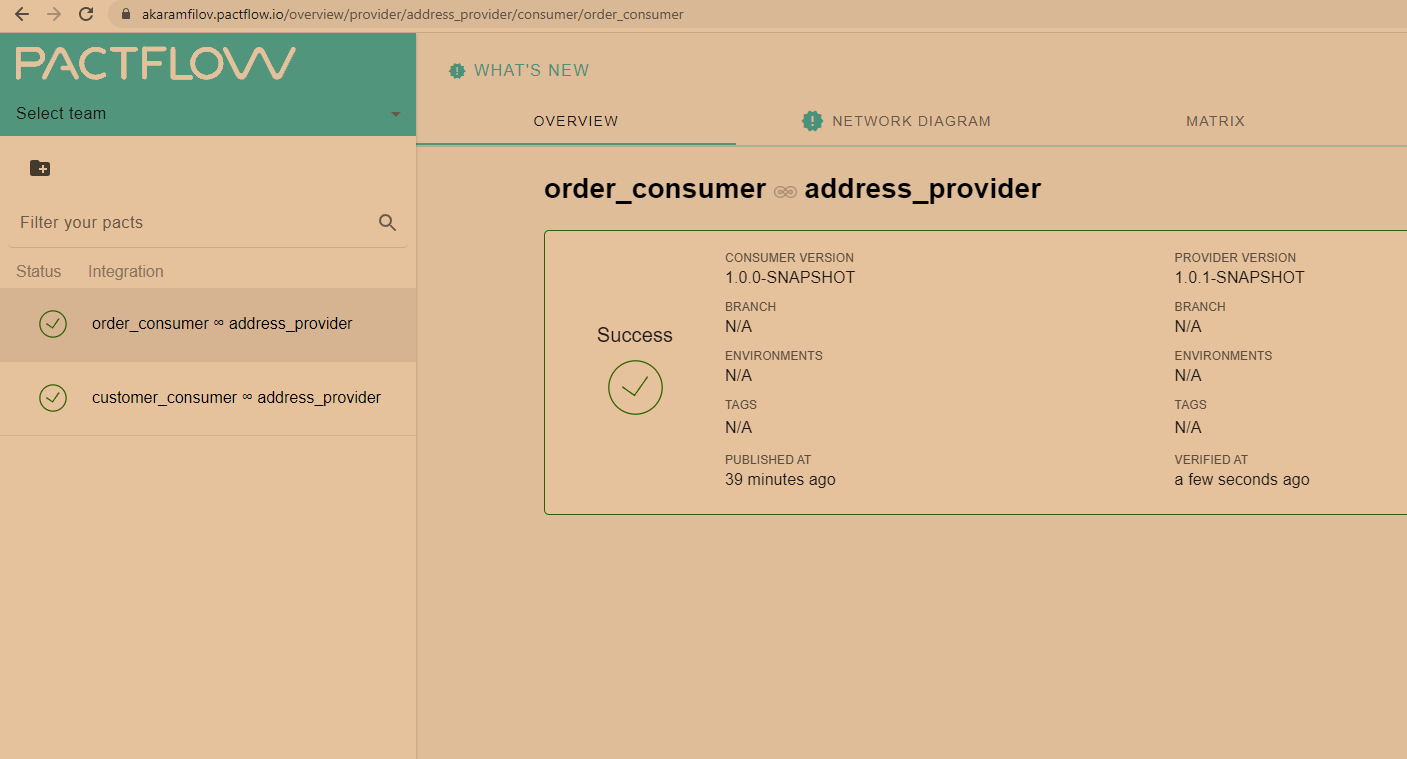The width and height of the screenshot is (1407, 759).
Task: Sort by the Integration column header
Action: [126, 272]
